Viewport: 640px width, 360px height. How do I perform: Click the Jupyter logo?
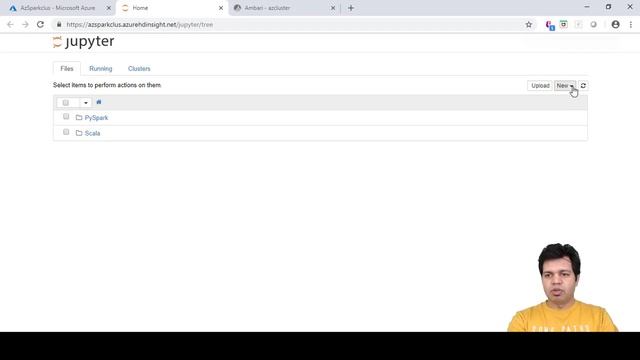[x=84, y=42]
